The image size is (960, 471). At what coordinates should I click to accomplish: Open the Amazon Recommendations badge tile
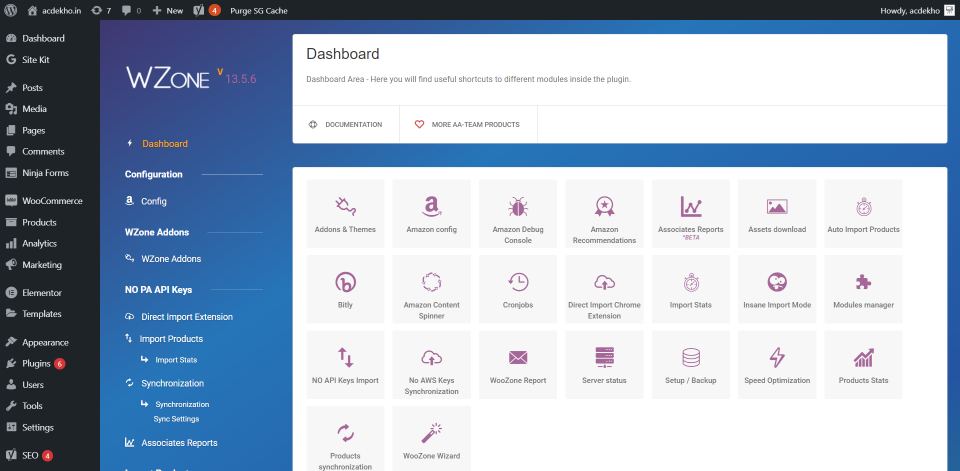coord(604,214)
